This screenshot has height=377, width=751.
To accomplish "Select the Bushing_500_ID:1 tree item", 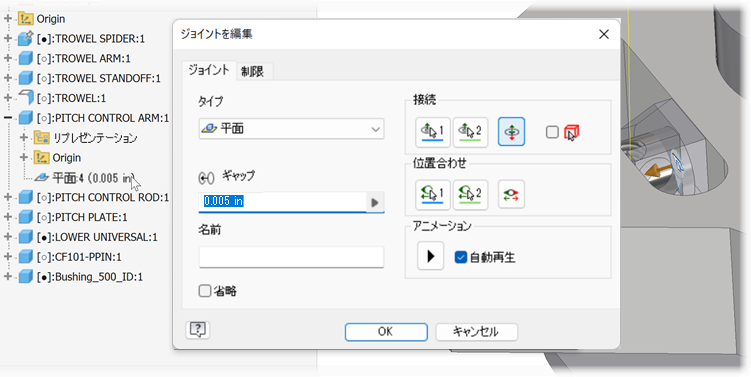I will (90, 277).
